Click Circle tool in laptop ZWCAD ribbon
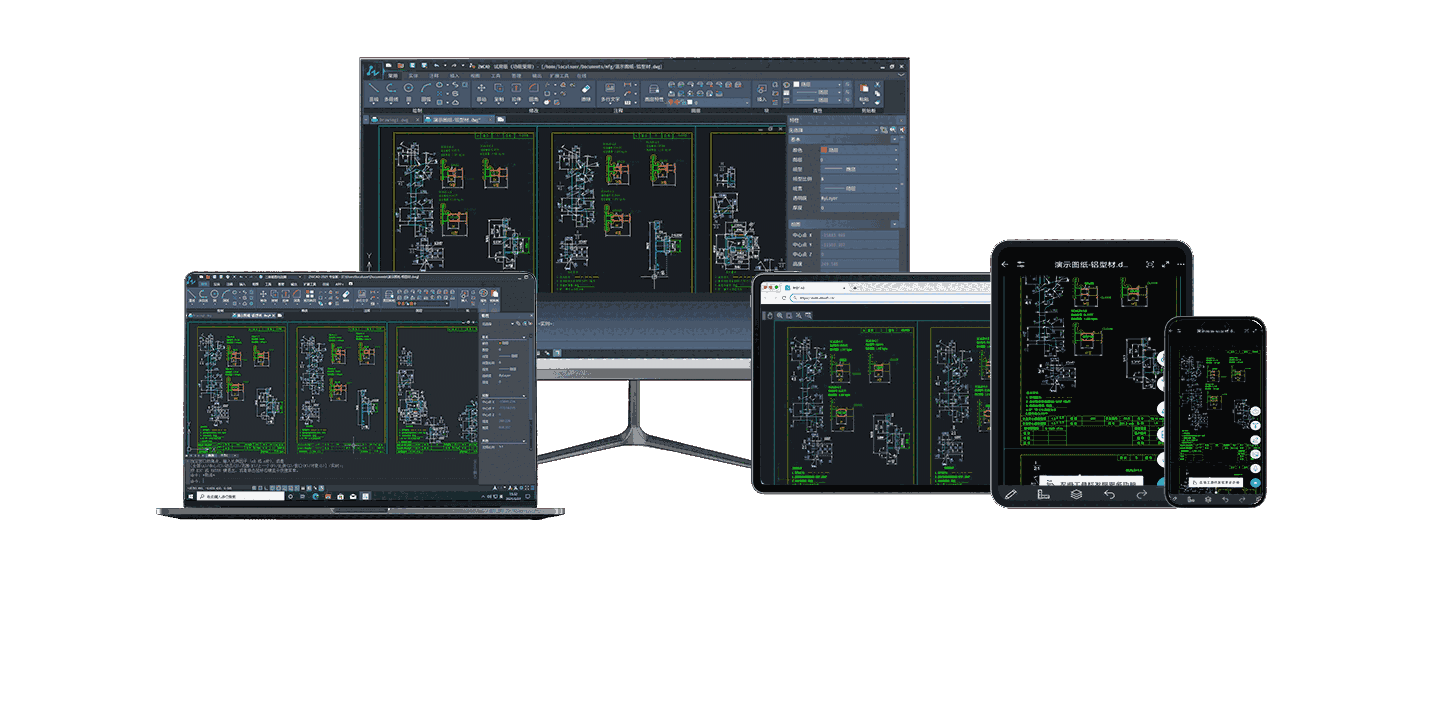 (x=214, y=294)
